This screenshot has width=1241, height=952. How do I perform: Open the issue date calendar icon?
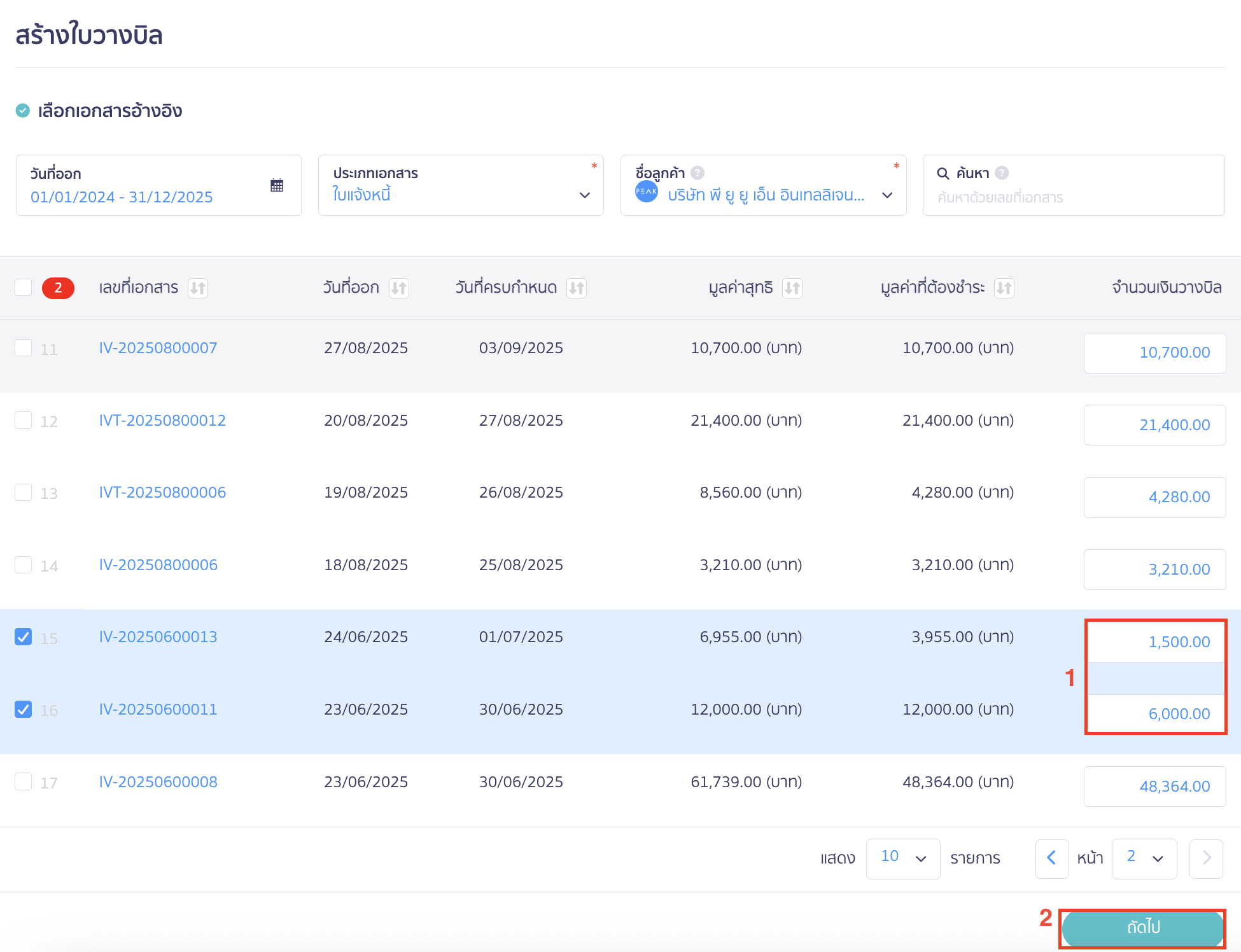(277, 185)
